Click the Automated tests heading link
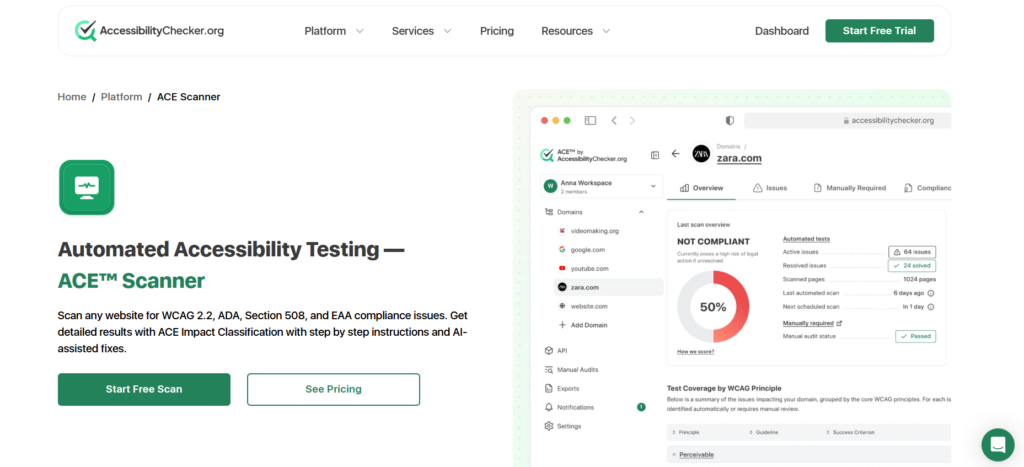This screenshot has width=1024, height=467. click(x=806, y=239)
